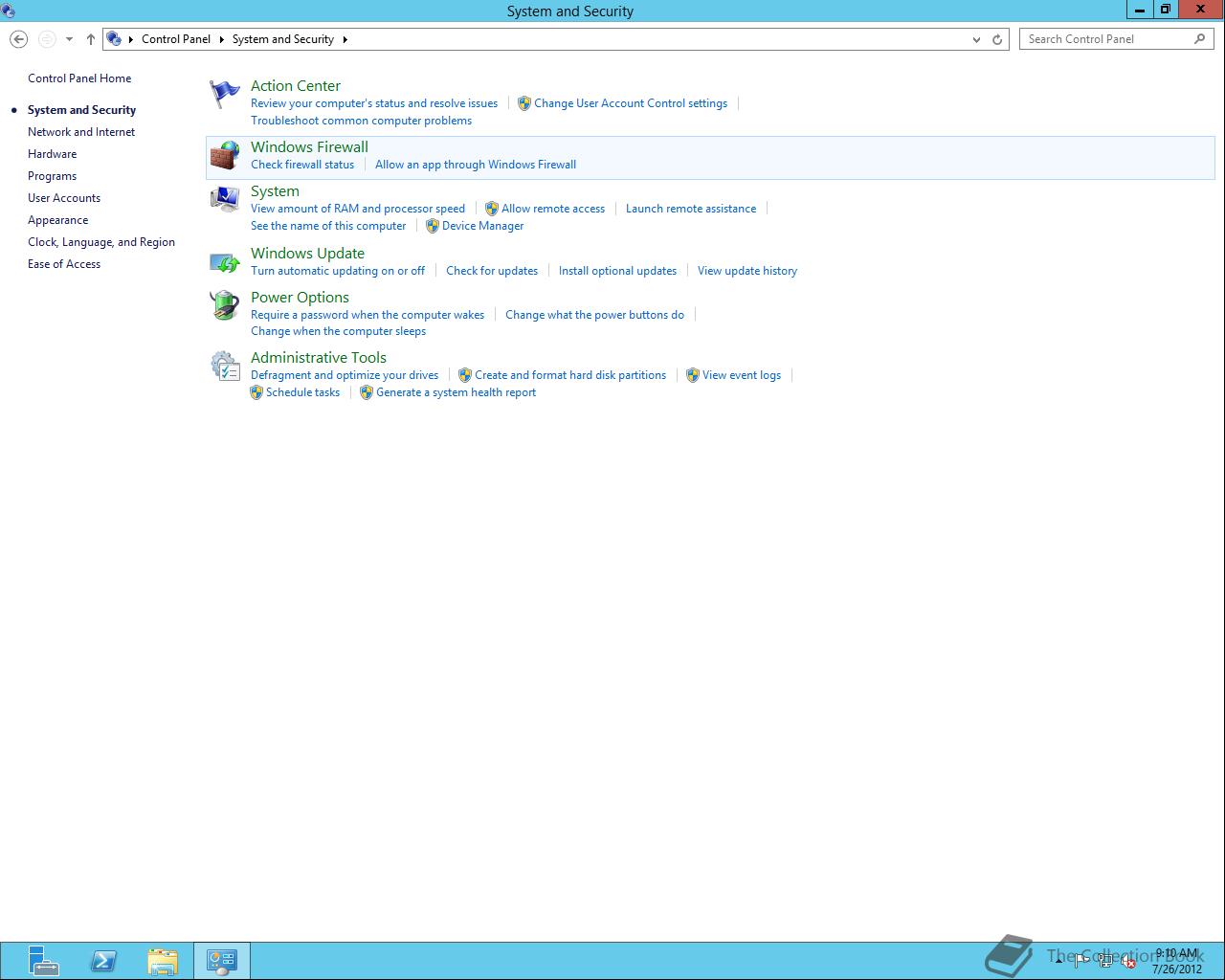The image size is (1225, 980).
Task: Expand the arrow after Control Panel breadcrumb
Action: (221, 39)
